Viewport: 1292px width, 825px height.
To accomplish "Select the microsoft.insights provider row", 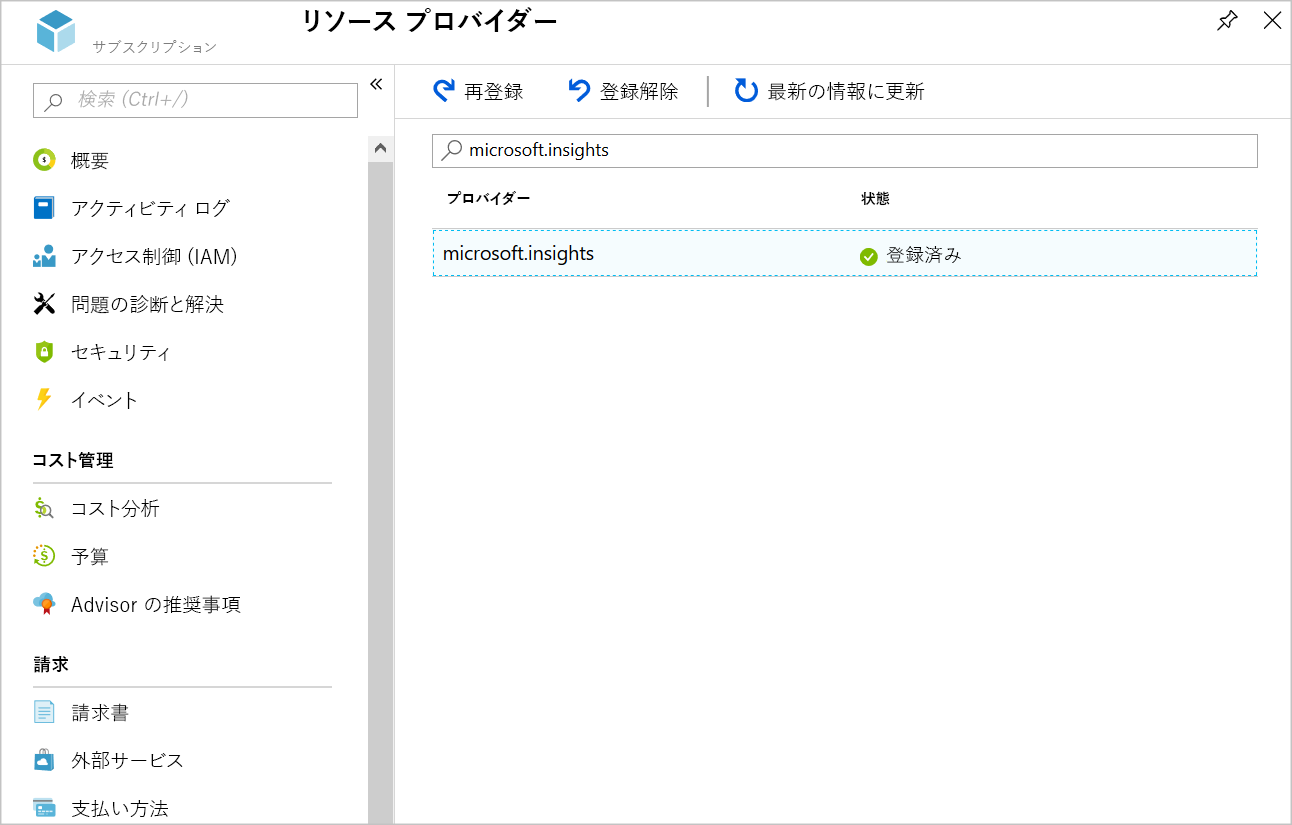I will tap(844, 254).
